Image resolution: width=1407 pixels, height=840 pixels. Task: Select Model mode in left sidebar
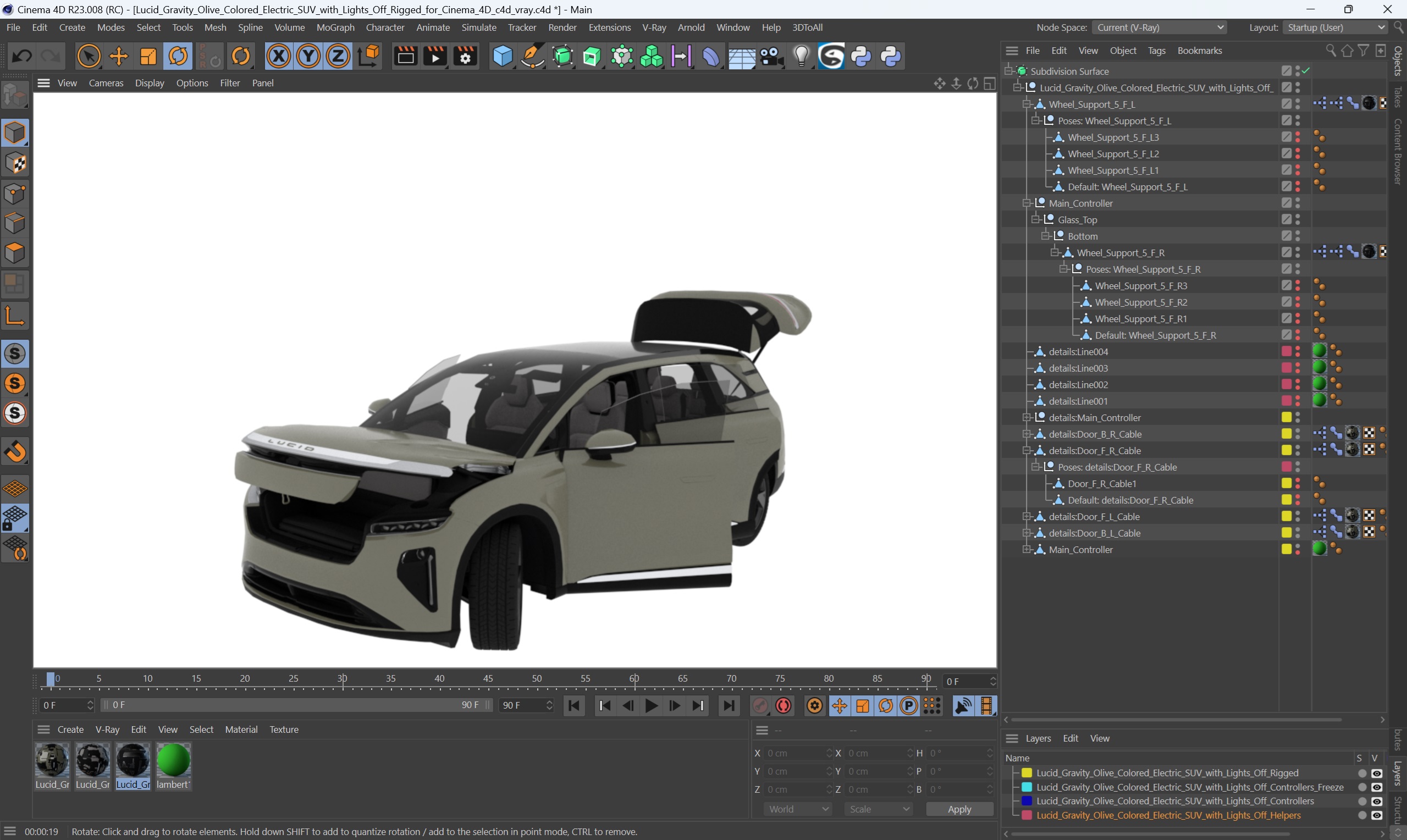click(15, 132)
